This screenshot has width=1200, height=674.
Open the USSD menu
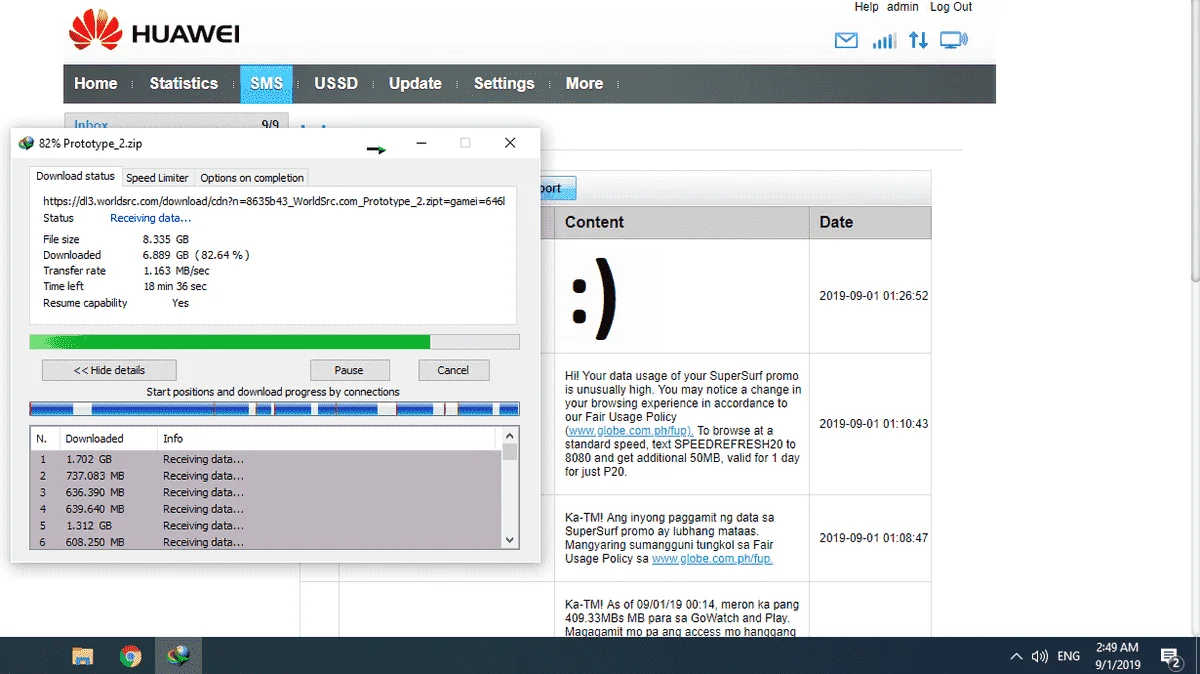(336, 84)
